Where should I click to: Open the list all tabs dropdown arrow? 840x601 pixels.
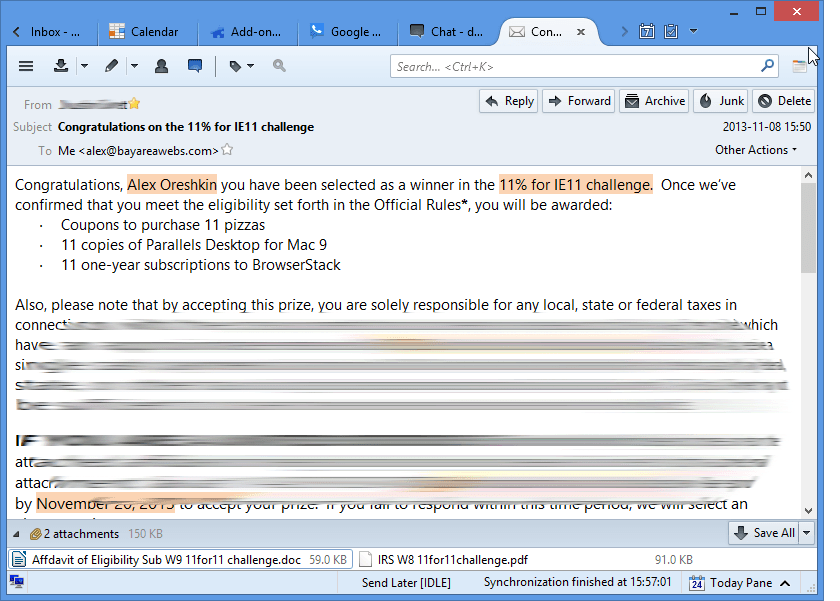pos(693,31)
